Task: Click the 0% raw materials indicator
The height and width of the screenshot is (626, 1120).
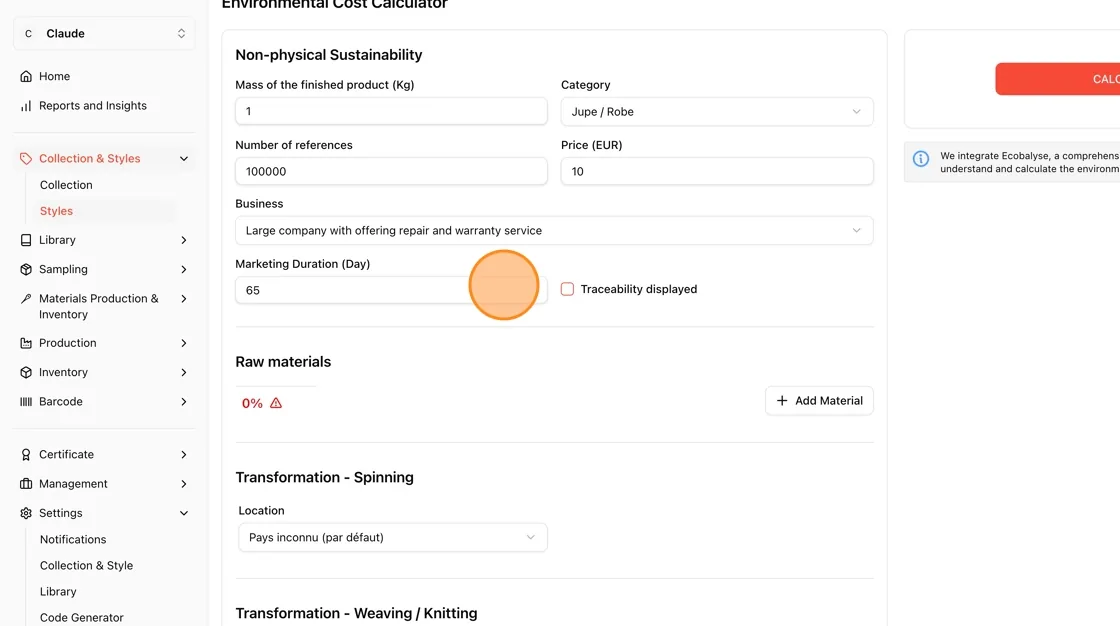Action: coord(252,403)
